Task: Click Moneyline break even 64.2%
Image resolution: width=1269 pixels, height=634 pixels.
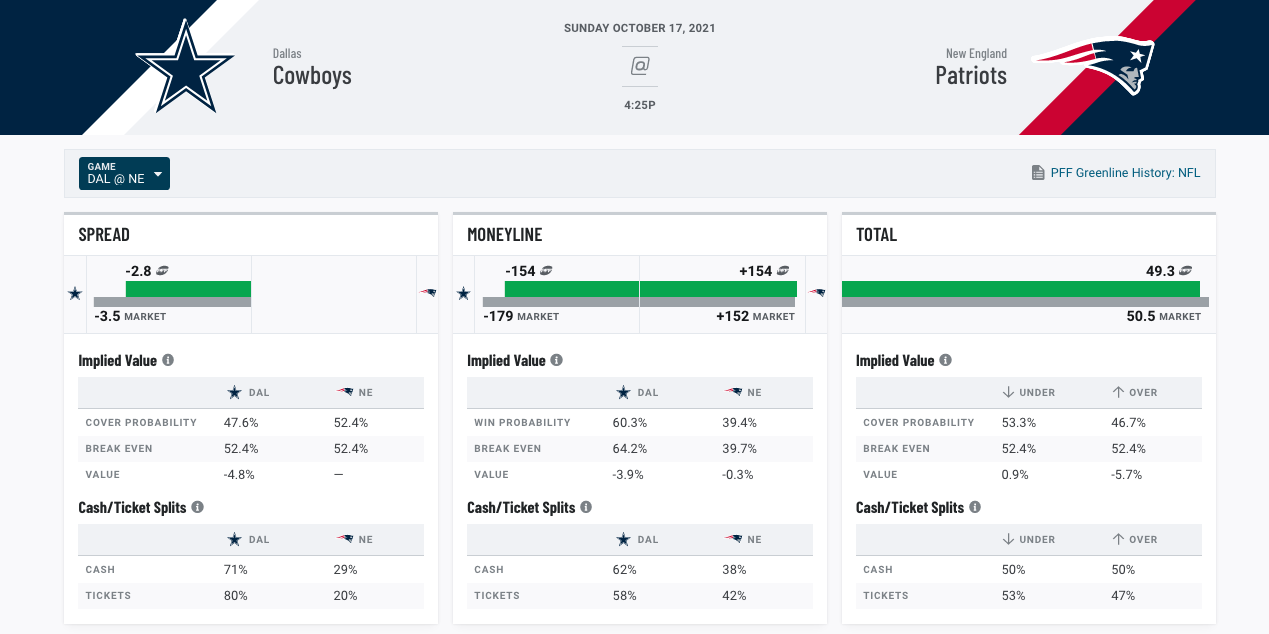Action: [631, 448]
